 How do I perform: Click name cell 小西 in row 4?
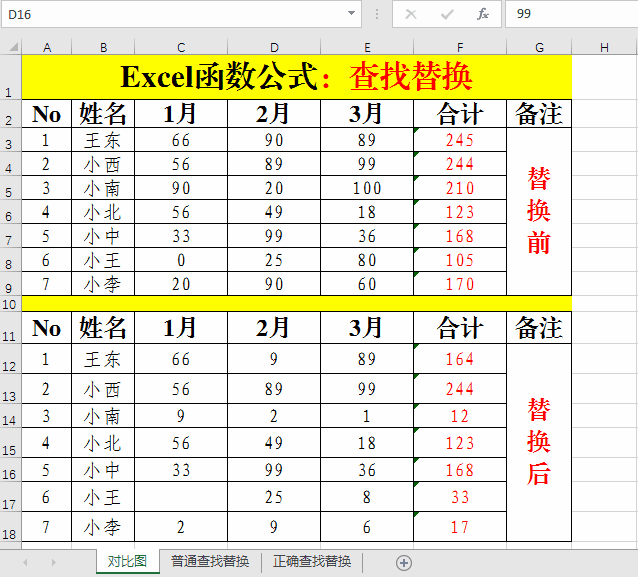click(x=103, y=164)
